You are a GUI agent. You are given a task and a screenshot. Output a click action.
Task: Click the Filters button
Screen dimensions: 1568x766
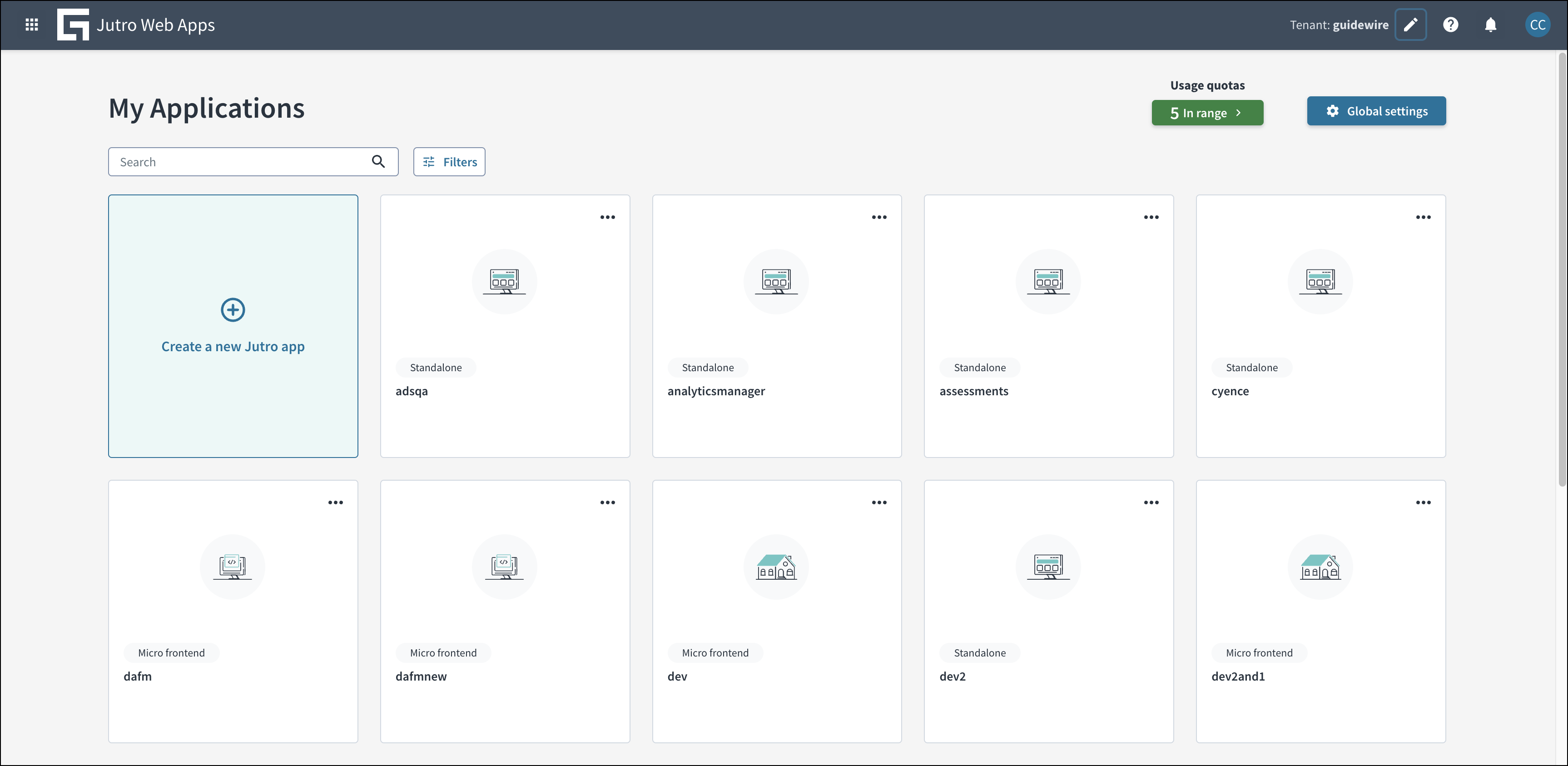tap(449, 161)
